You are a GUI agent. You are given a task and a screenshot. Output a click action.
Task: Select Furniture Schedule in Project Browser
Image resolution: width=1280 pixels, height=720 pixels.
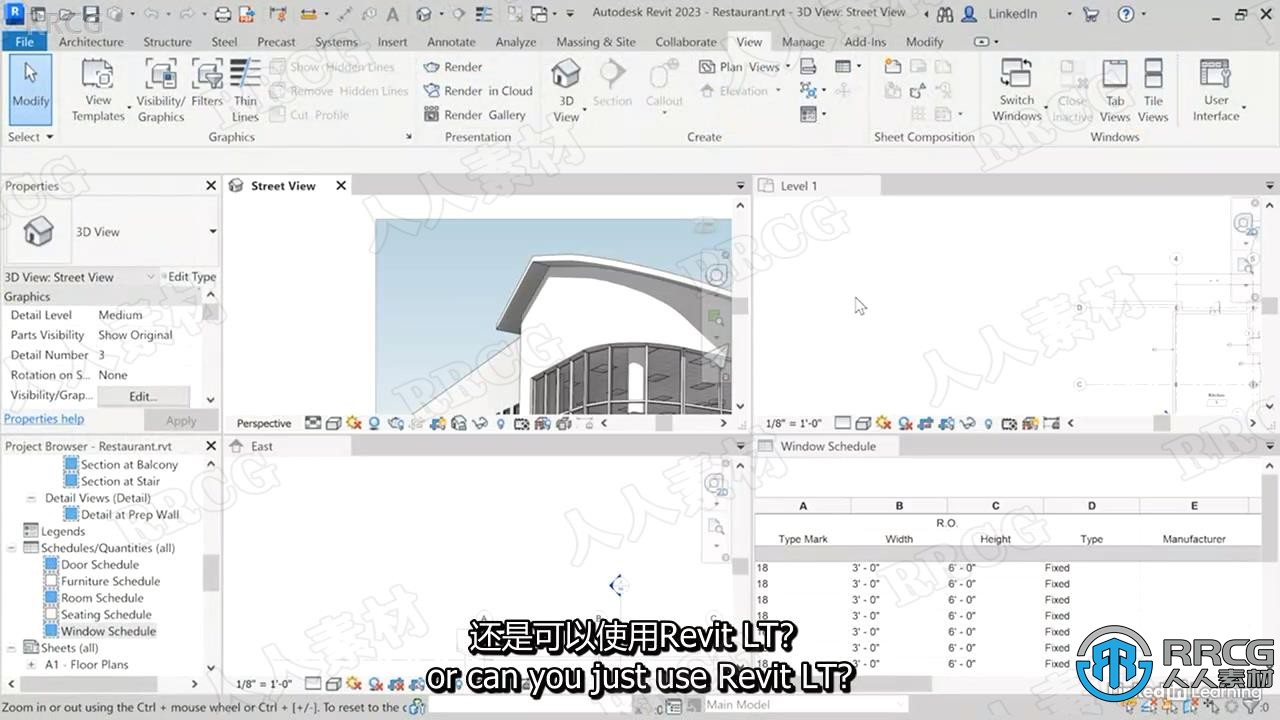click(x=110, y=581)
